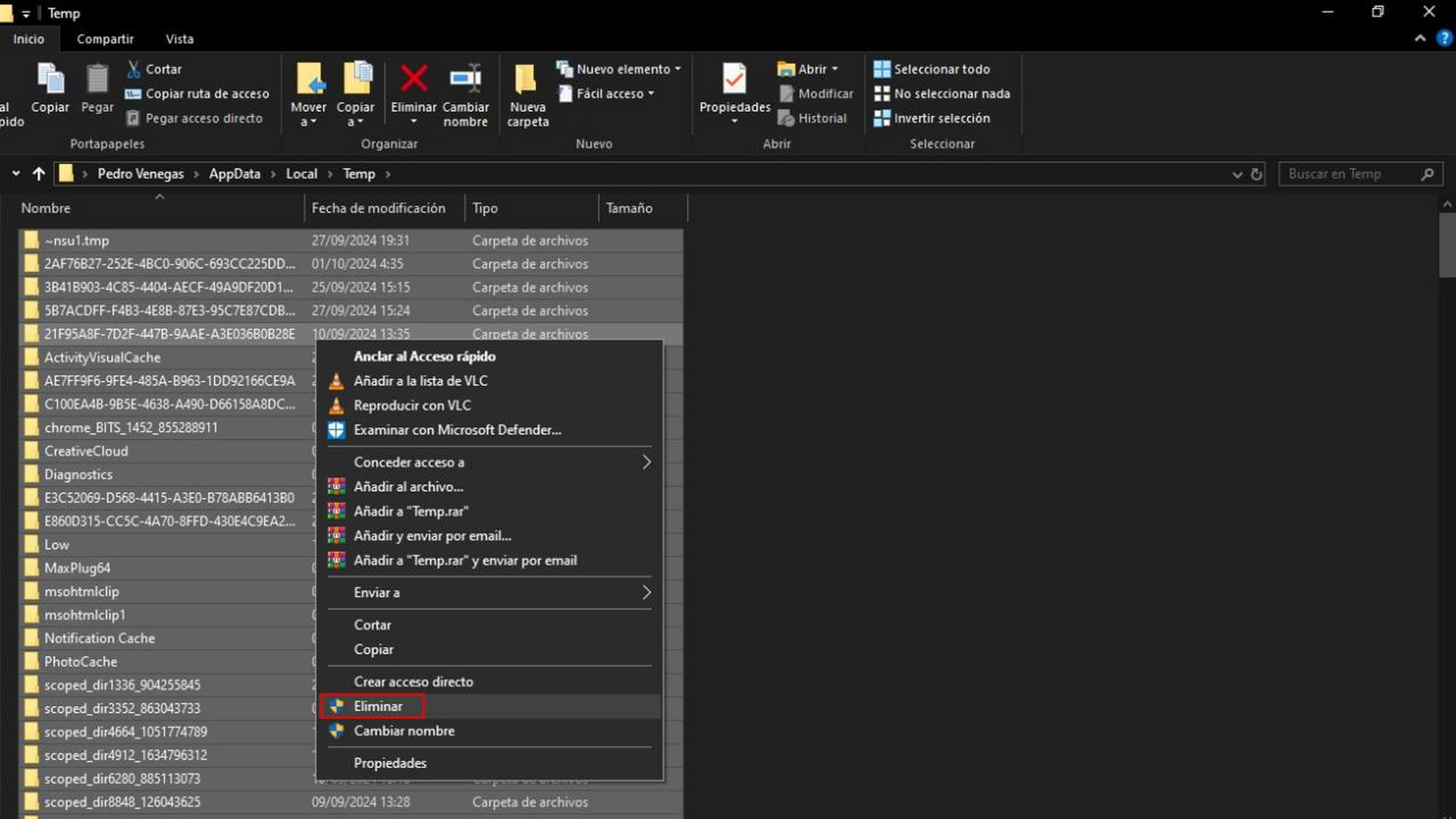Screen dimensions: 1456x819
Task: Click the PhotoCache folder
Action: pos(81,662)
